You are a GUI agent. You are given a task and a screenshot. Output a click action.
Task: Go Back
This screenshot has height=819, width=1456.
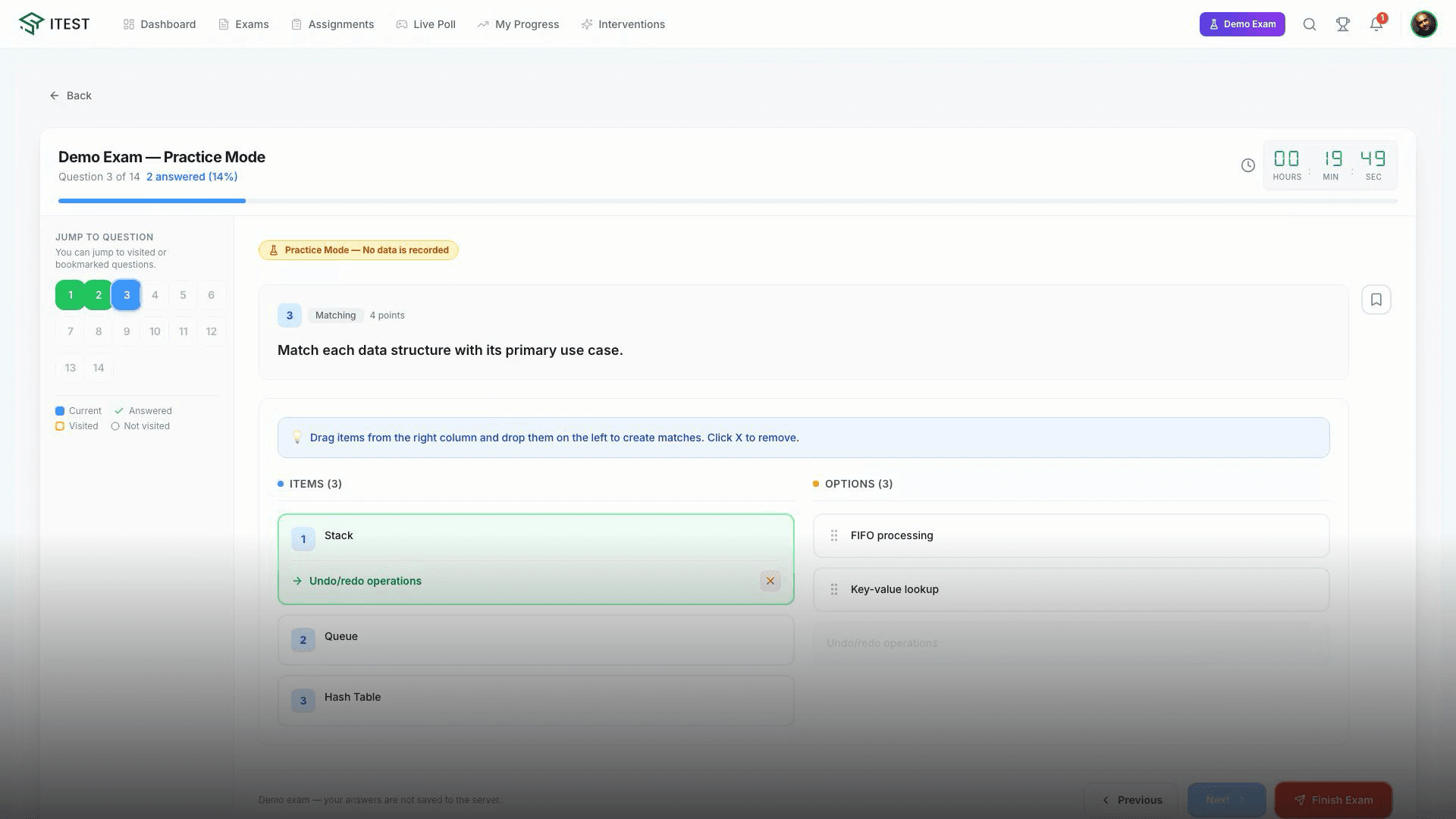click(71, 96)
